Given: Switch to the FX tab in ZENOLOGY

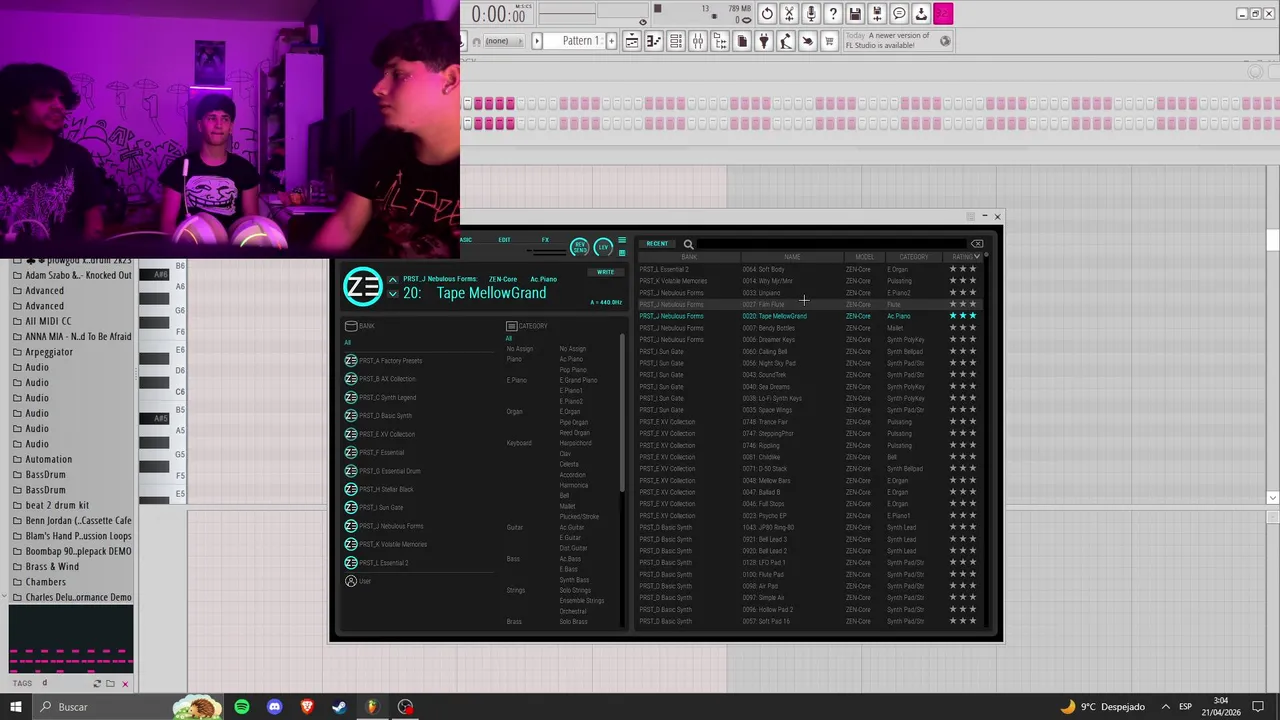Looking at the screenshot, I should click(545, 240).
